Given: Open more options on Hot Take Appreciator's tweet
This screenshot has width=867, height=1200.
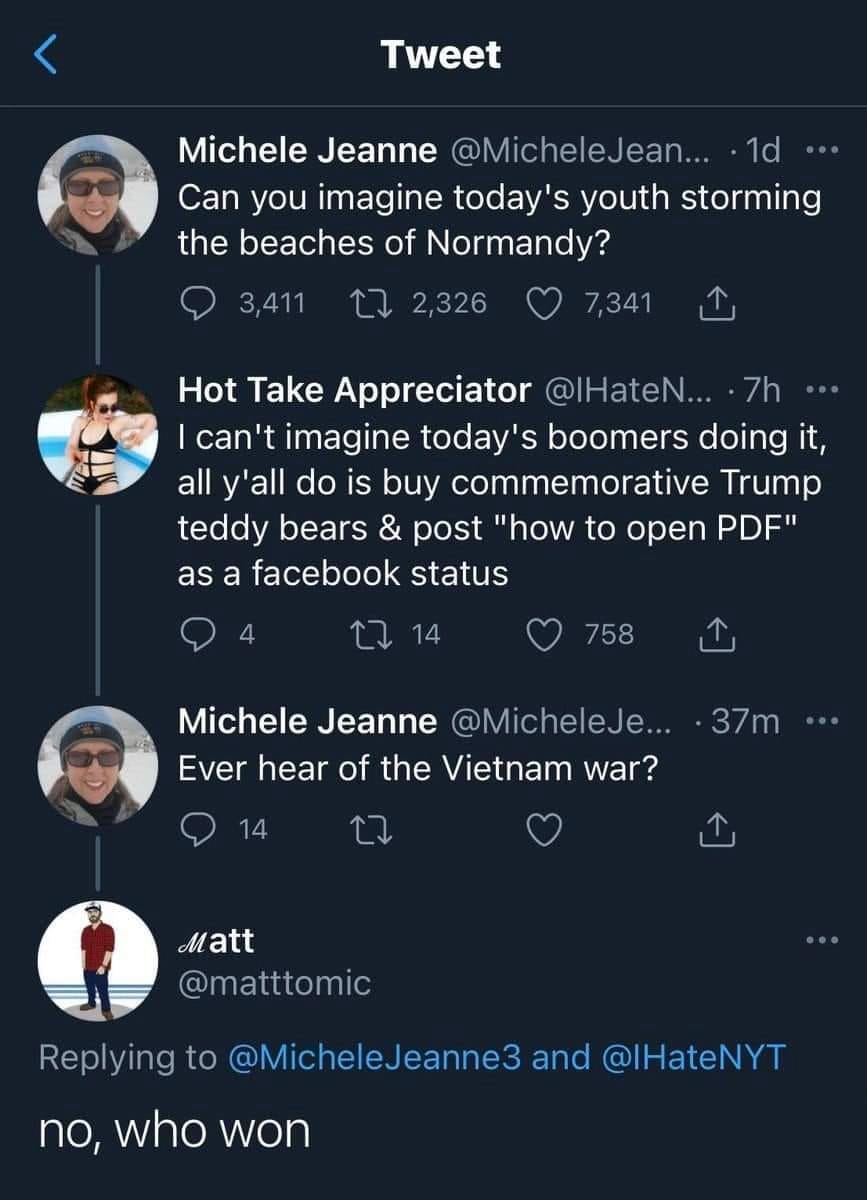Looking at the screenshot, I should click(x=820, y=388).
